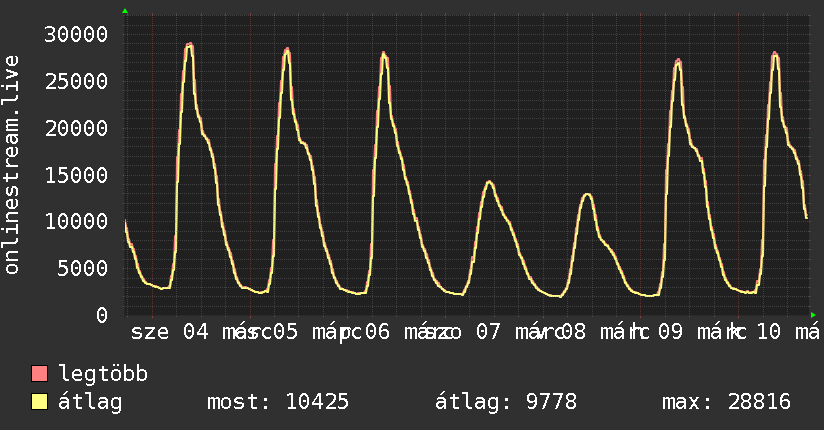Click the 07 date label on x-axis

[x=488, y=332]
